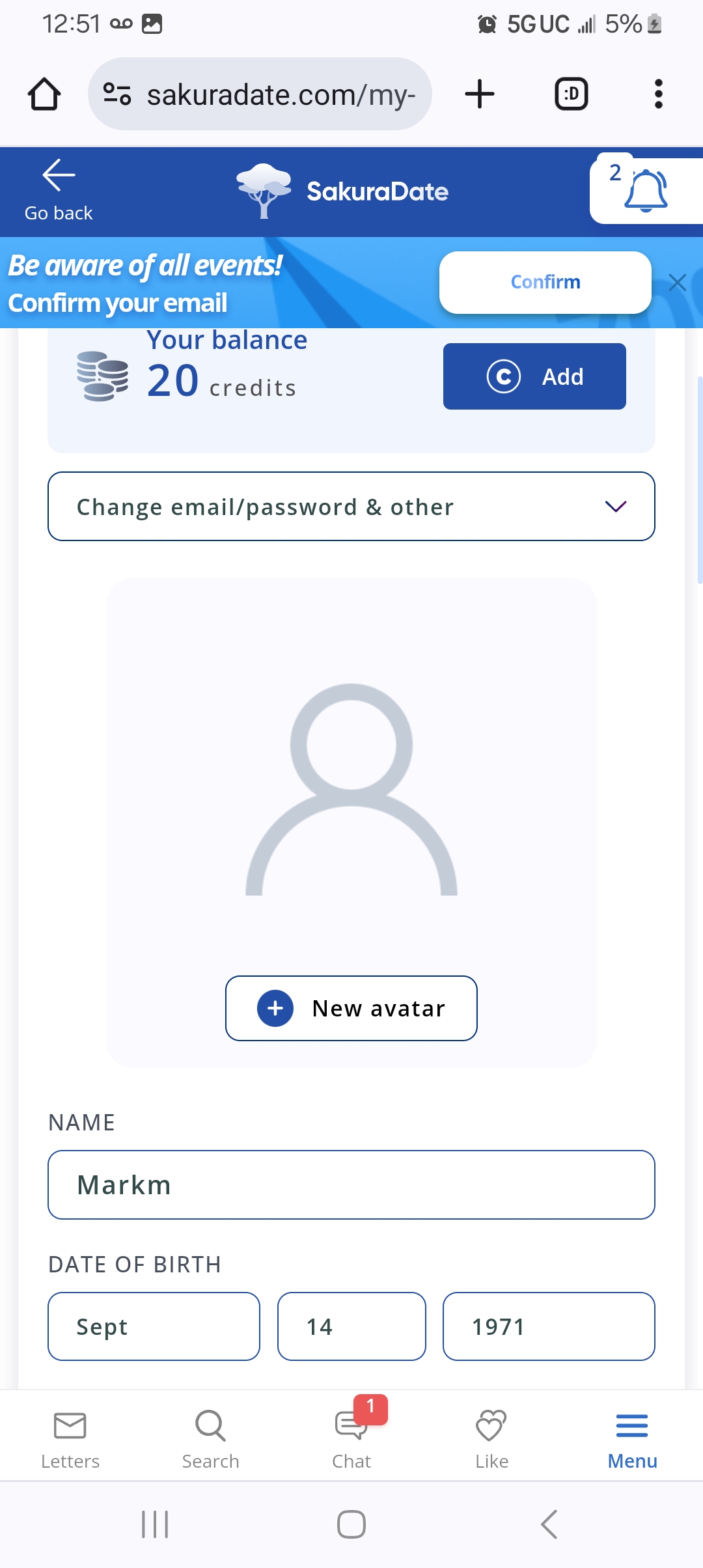Click the New avatar button

pos(351,1008)
